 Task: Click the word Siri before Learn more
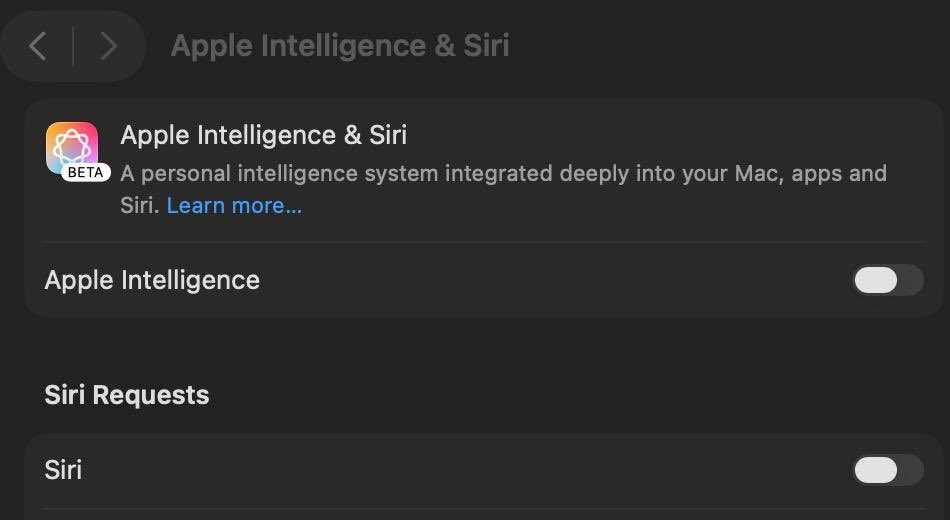click(x=137, y=206)
